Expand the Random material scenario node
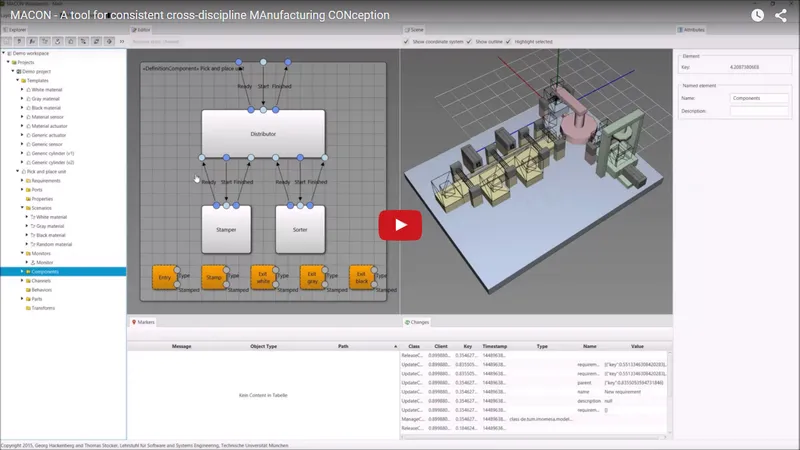The height and width of the screenshot is (450, 800). [27, 244]
